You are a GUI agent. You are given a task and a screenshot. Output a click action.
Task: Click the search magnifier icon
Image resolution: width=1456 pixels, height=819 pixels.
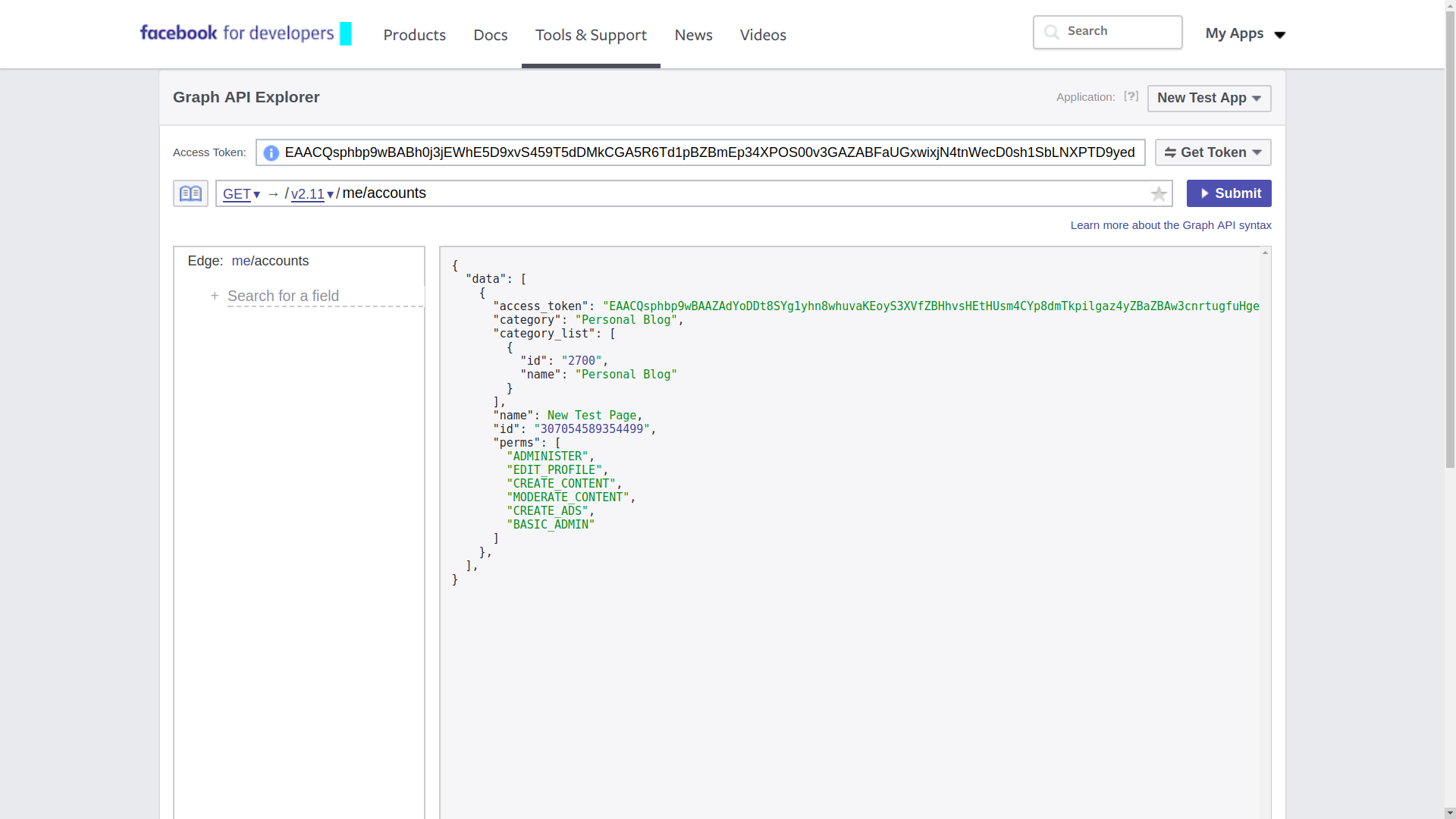[1052, 32]
